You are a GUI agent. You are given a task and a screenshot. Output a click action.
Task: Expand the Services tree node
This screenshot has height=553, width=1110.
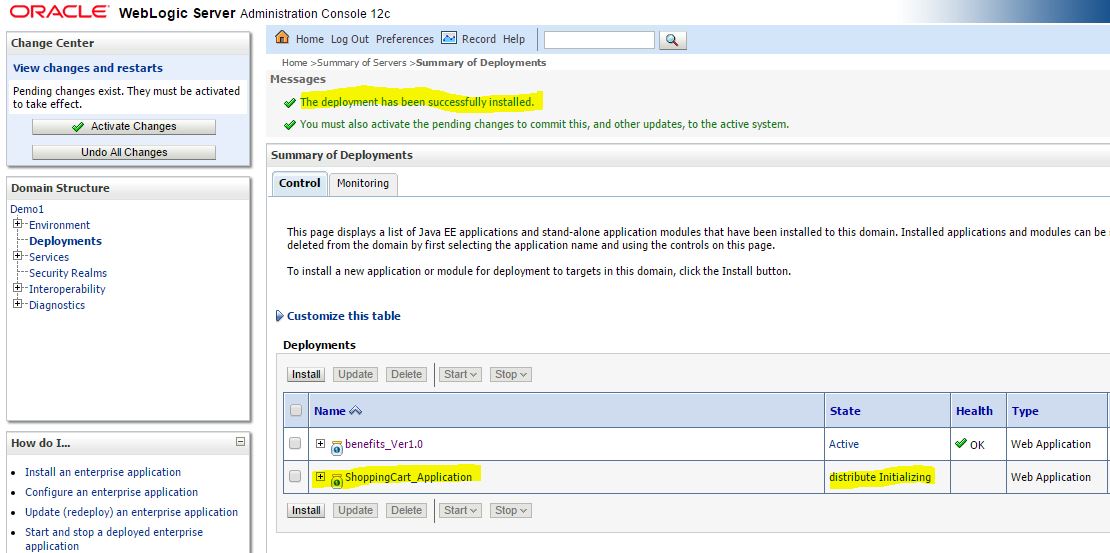(x=18, y=256)
